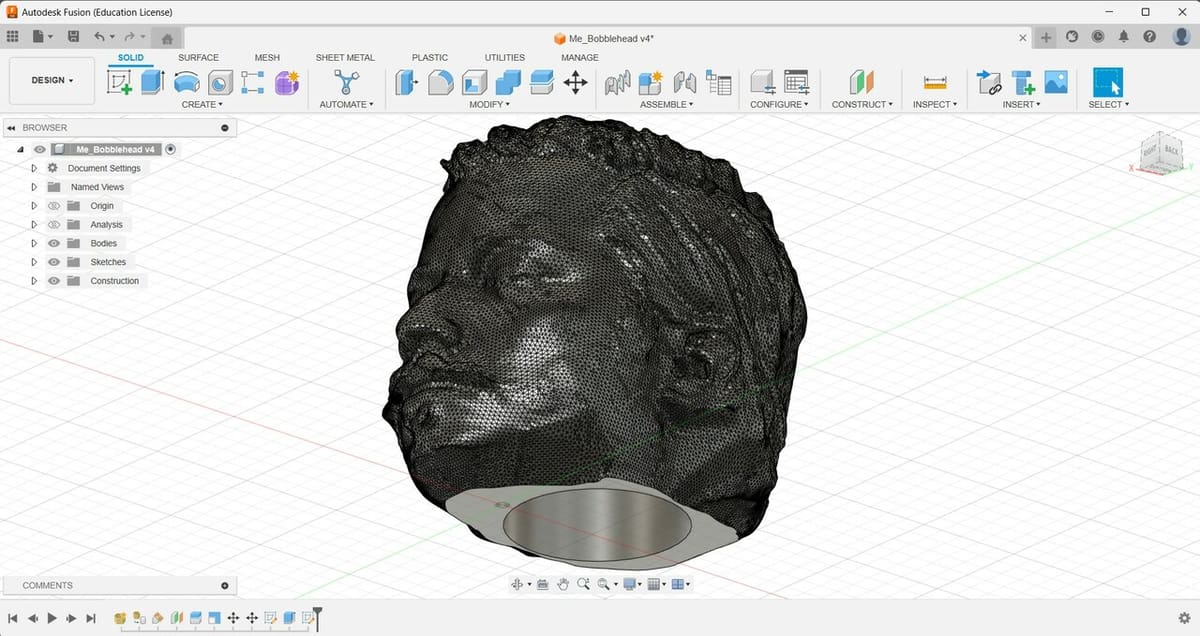Select the Revolve tool
This screenshot has height=636, width=1200.
pos(186,83)
